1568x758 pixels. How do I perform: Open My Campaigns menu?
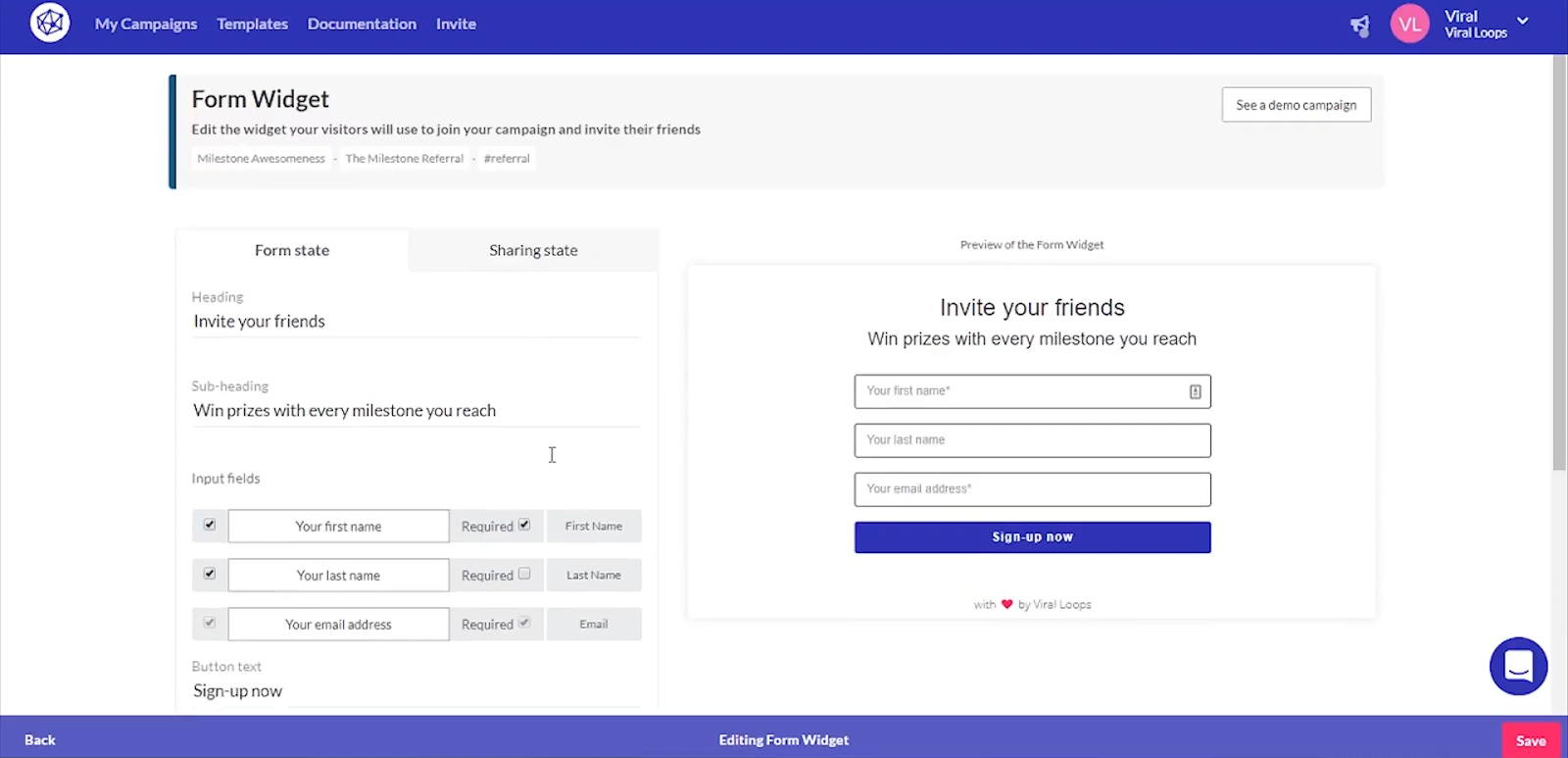pyautogui.click(x=146, y=25)
